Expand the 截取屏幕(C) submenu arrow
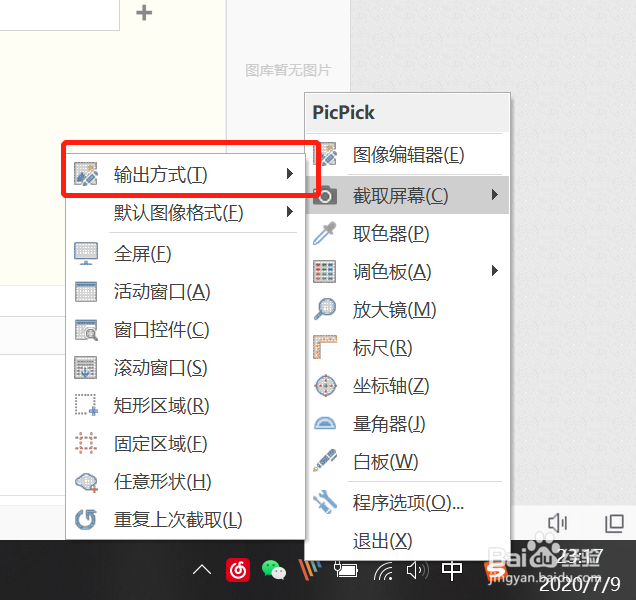This screenshot has width=636, height=600. click(x=494, y=194)
